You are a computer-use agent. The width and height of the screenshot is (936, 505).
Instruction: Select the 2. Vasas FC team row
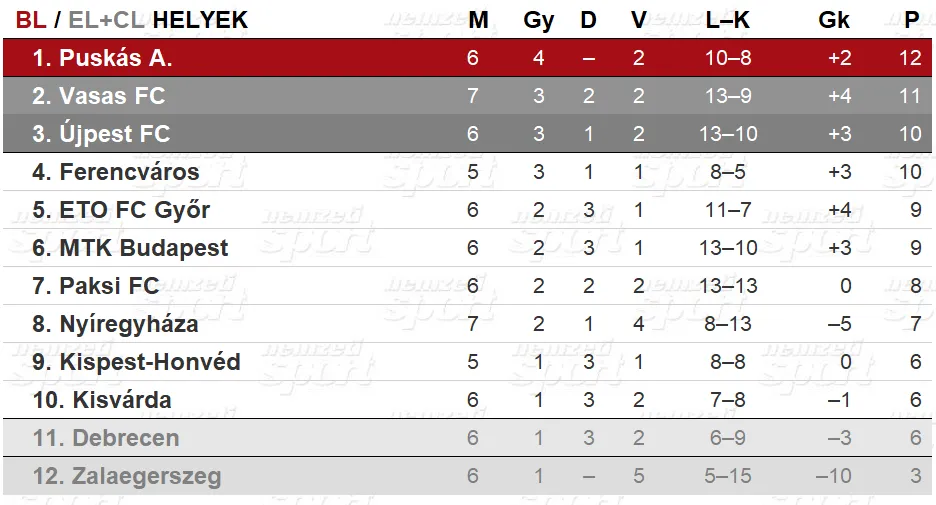(467, 96)
